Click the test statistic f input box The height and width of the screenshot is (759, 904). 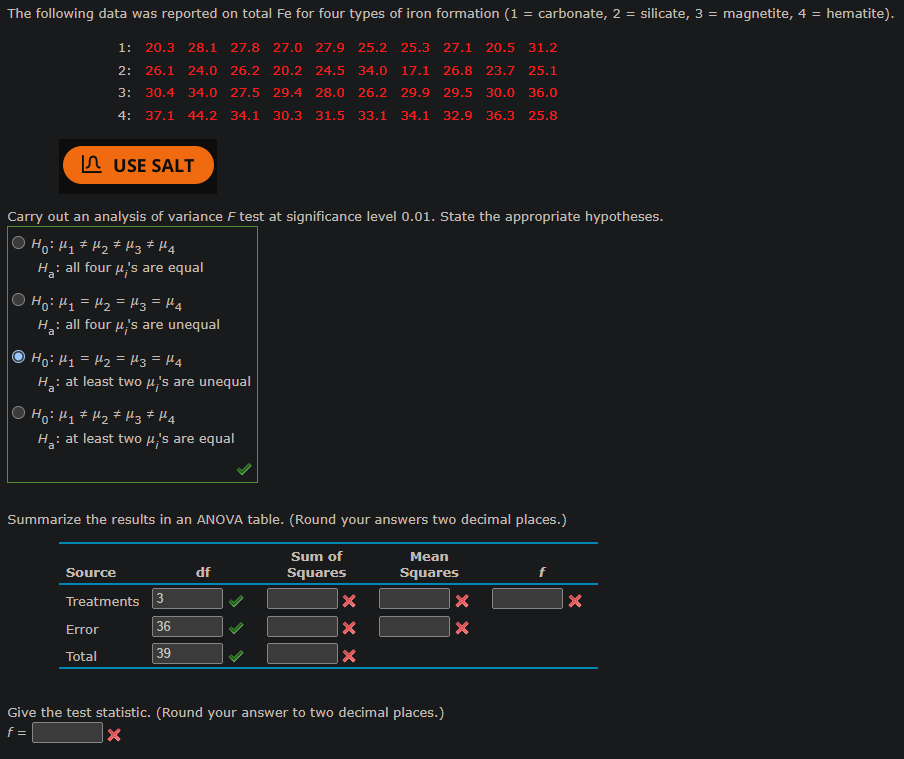tap(67, 732)
